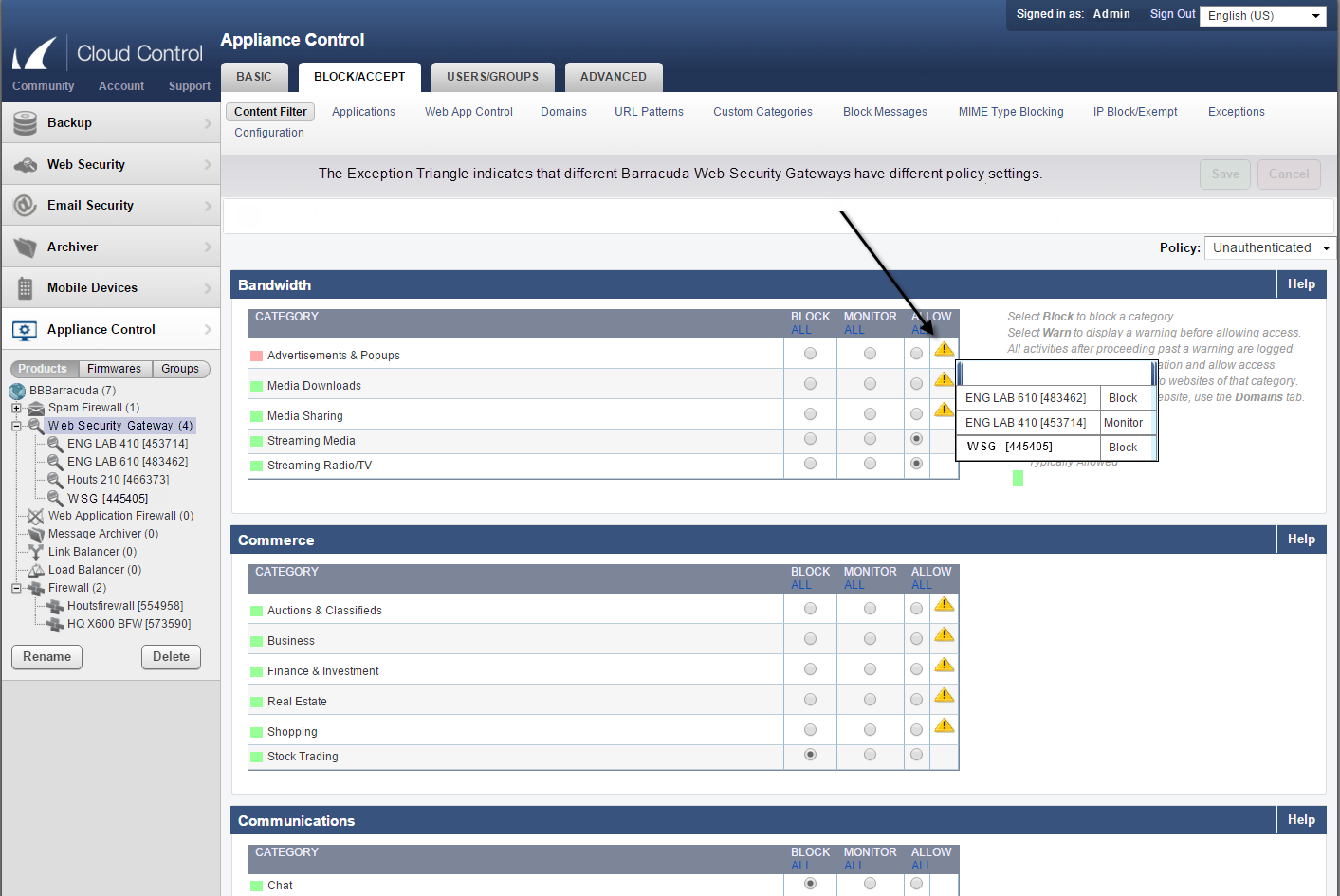
Task: Expand the Backup sidebar chevron
Action: point(208,123)
